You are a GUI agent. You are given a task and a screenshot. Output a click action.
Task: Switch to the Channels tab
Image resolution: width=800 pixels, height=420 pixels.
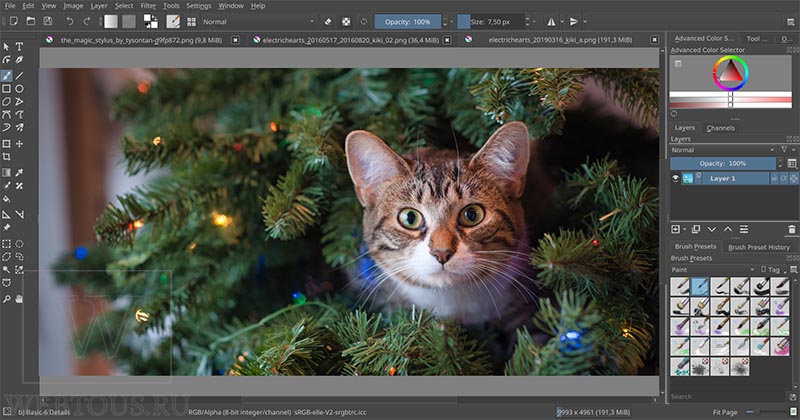720,128
